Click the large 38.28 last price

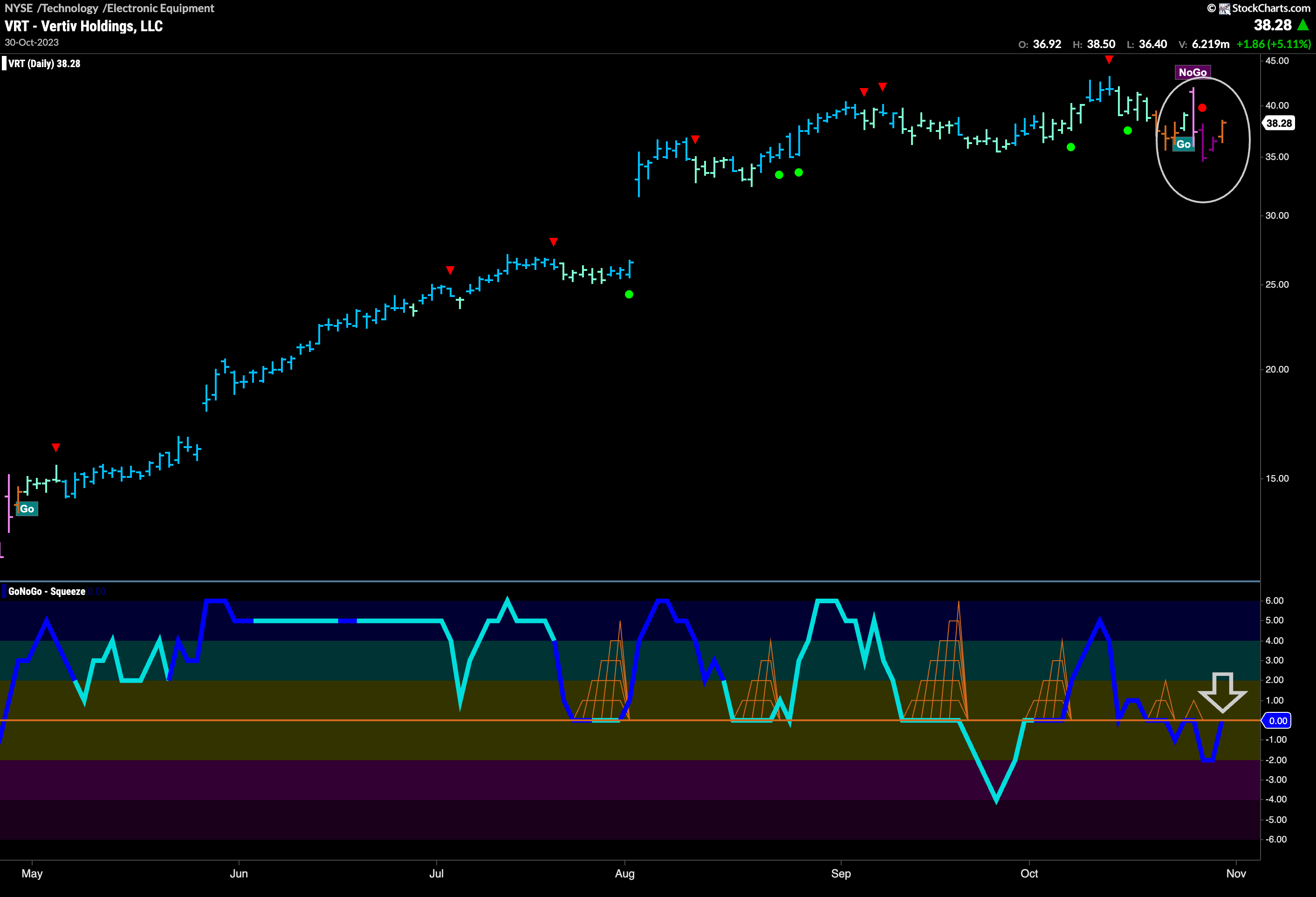(x=1272, y=25)
